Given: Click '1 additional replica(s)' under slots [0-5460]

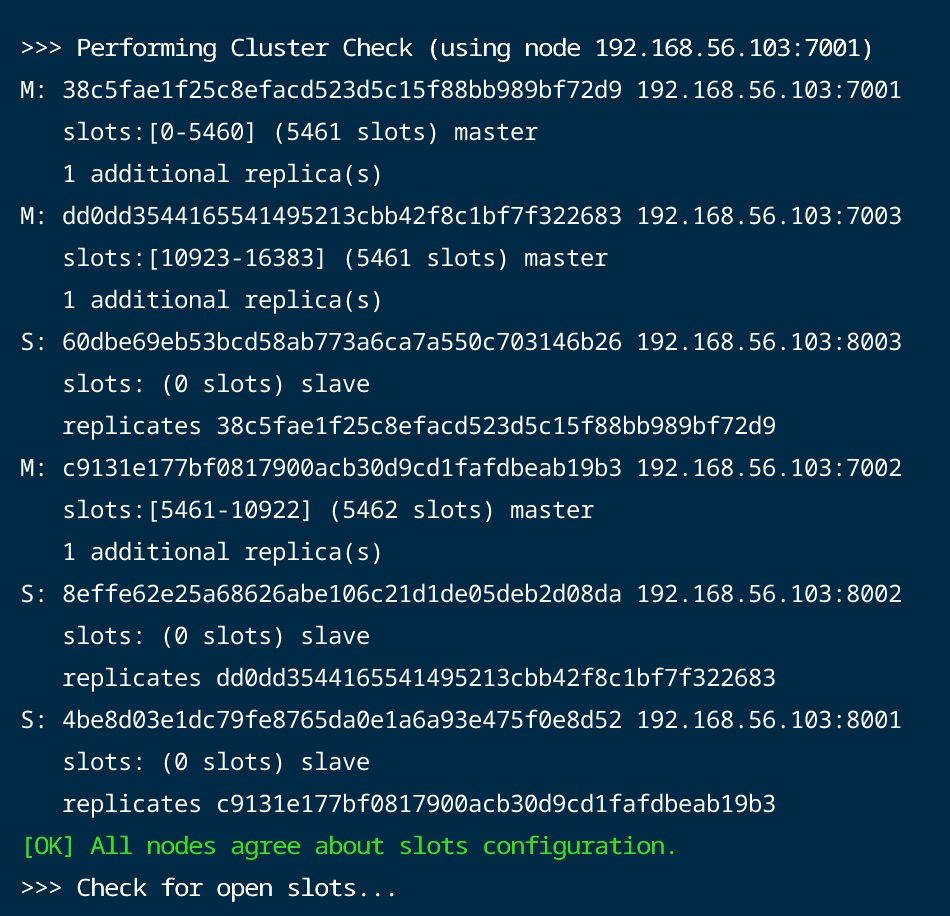Looking at the screenshot, I should pos(222,174).
